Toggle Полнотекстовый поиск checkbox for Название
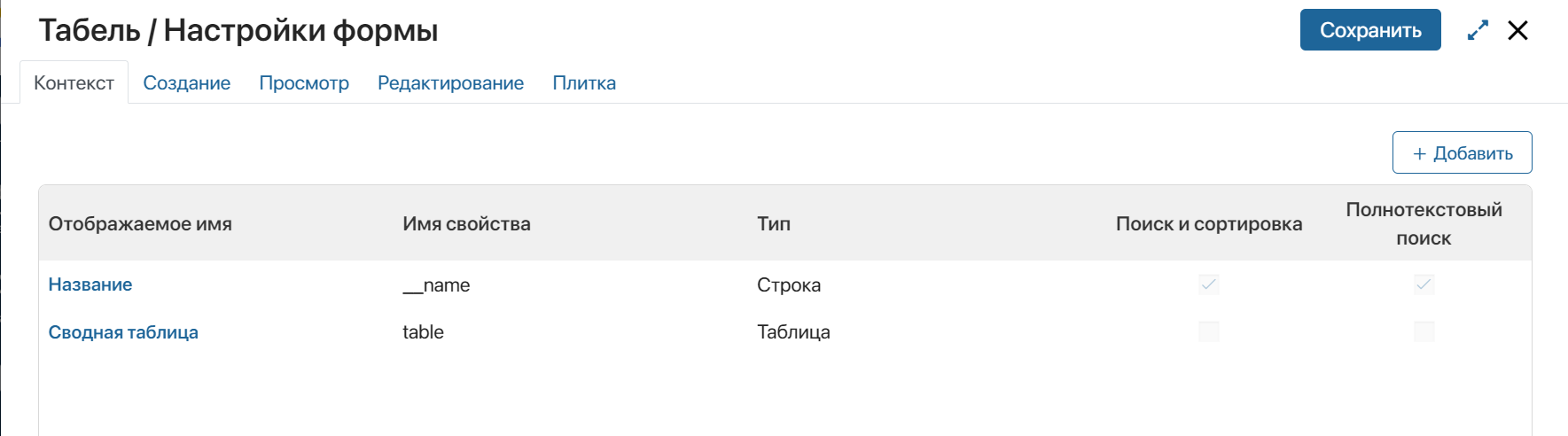 pos(1424,284)
